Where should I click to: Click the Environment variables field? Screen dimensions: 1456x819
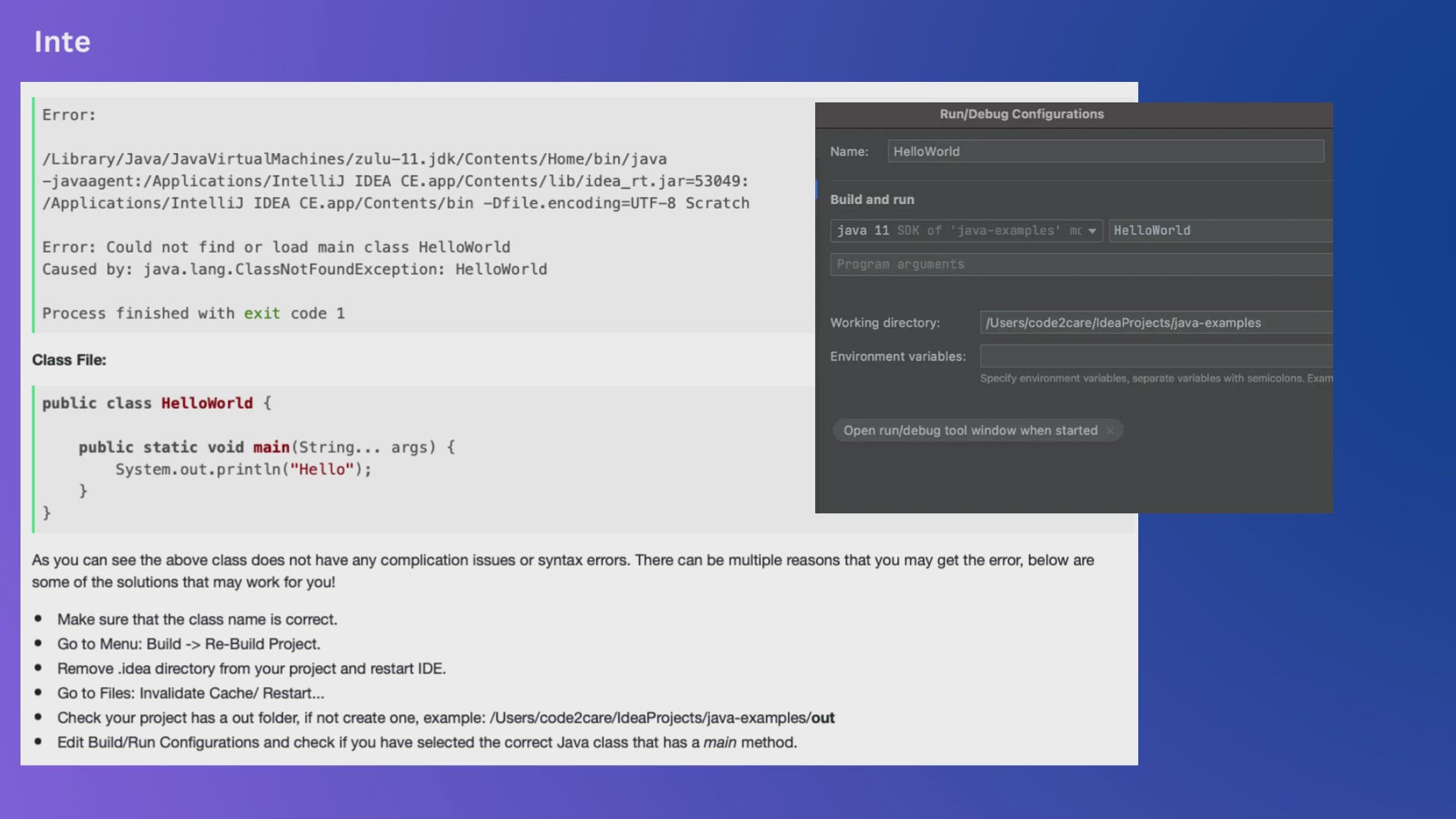click(x=1154, y=356)
